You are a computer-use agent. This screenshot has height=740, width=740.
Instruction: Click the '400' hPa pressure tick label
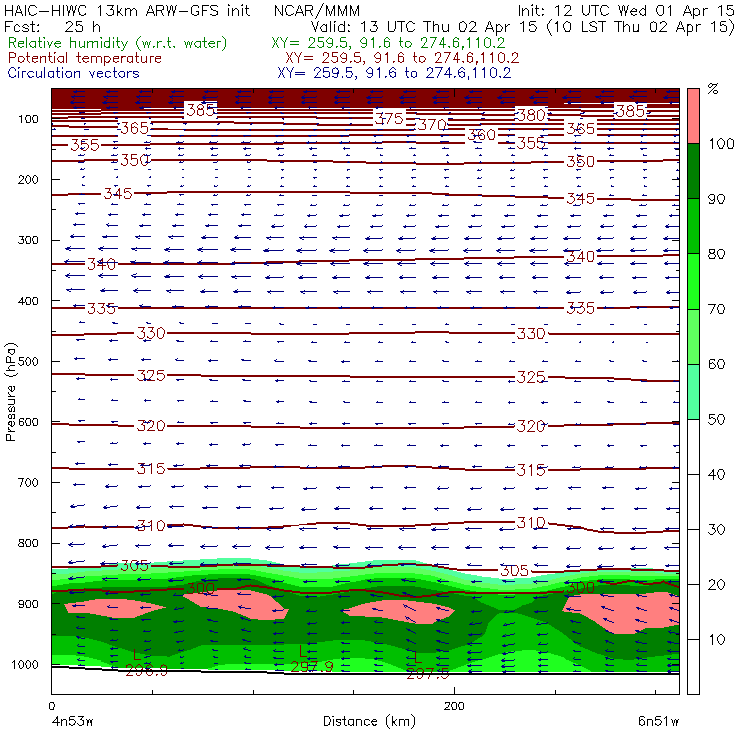28,301
